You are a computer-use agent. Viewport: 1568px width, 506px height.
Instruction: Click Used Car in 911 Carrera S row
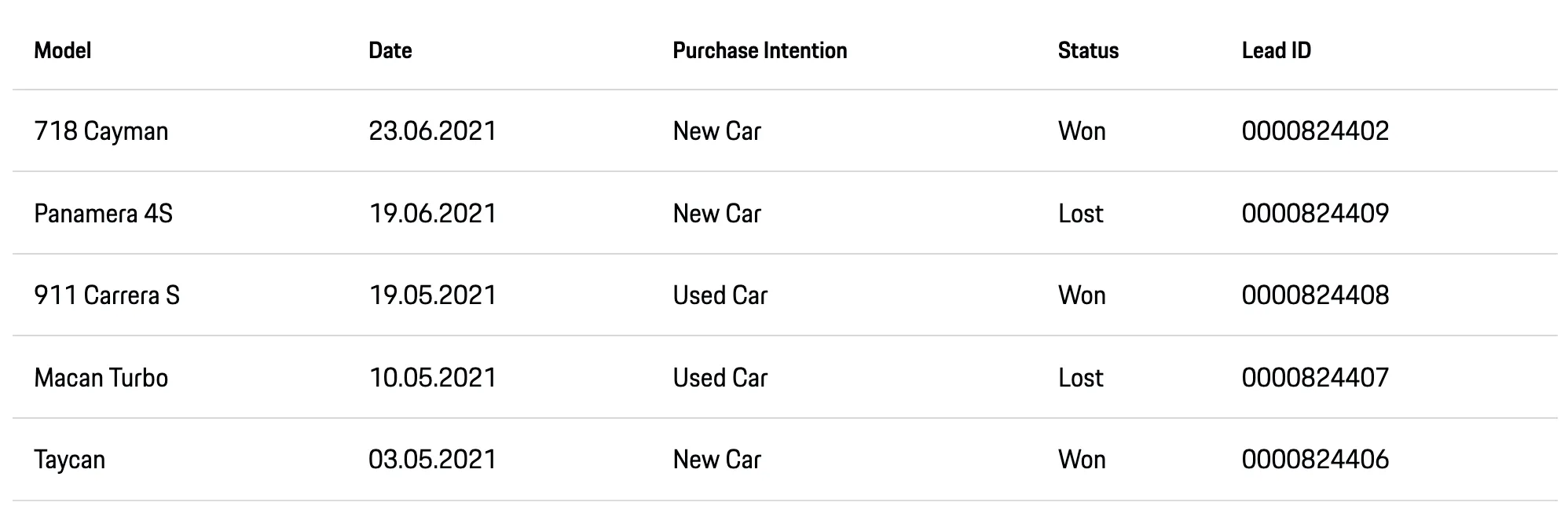[x=720, y=295]
